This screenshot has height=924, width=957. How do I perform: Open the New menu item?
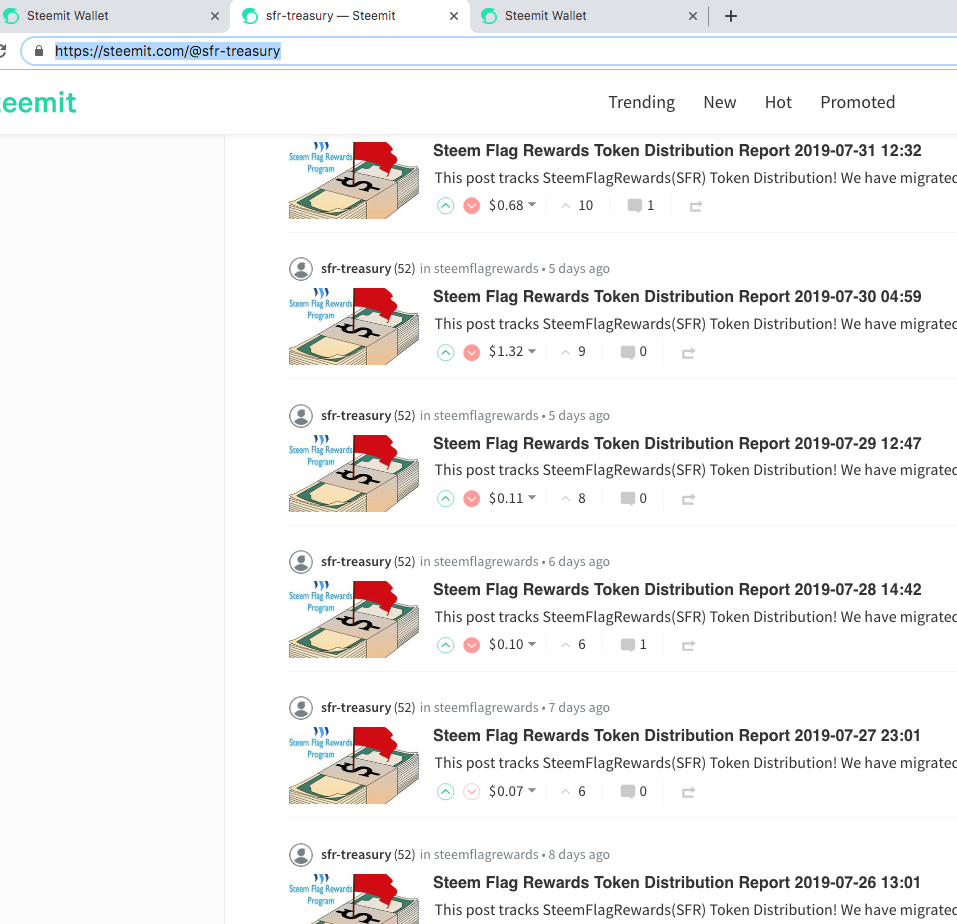pos(720,102)
